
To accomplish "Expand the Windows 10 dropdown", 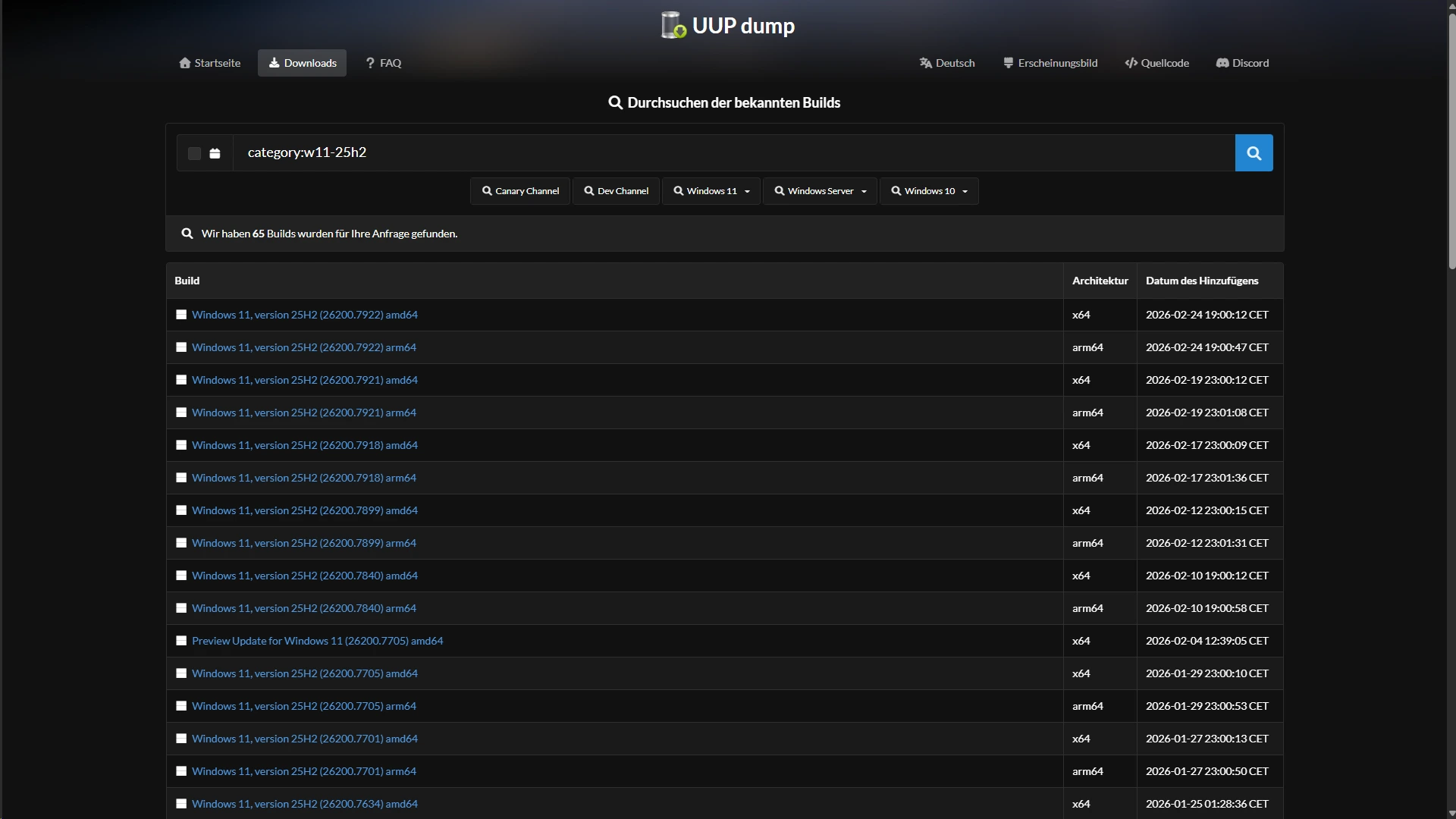I will pyautogui.click(x=929, y=191).
